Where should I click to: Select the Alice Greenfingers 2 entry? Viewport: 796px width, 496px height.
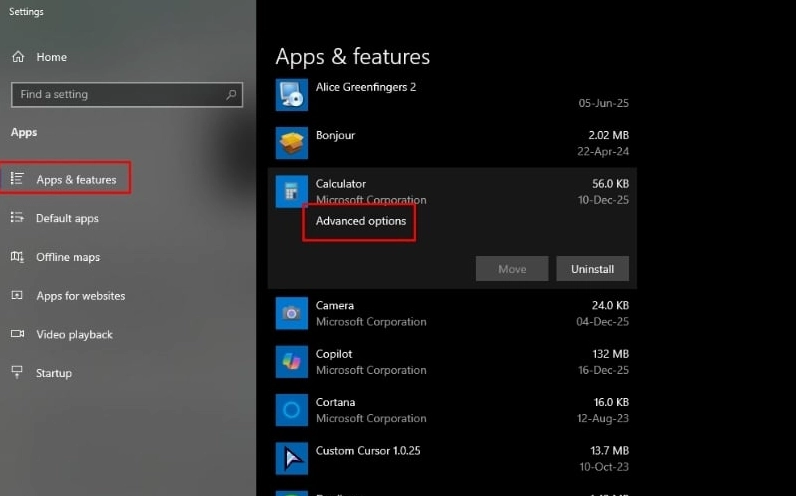(x=366, y=87)
